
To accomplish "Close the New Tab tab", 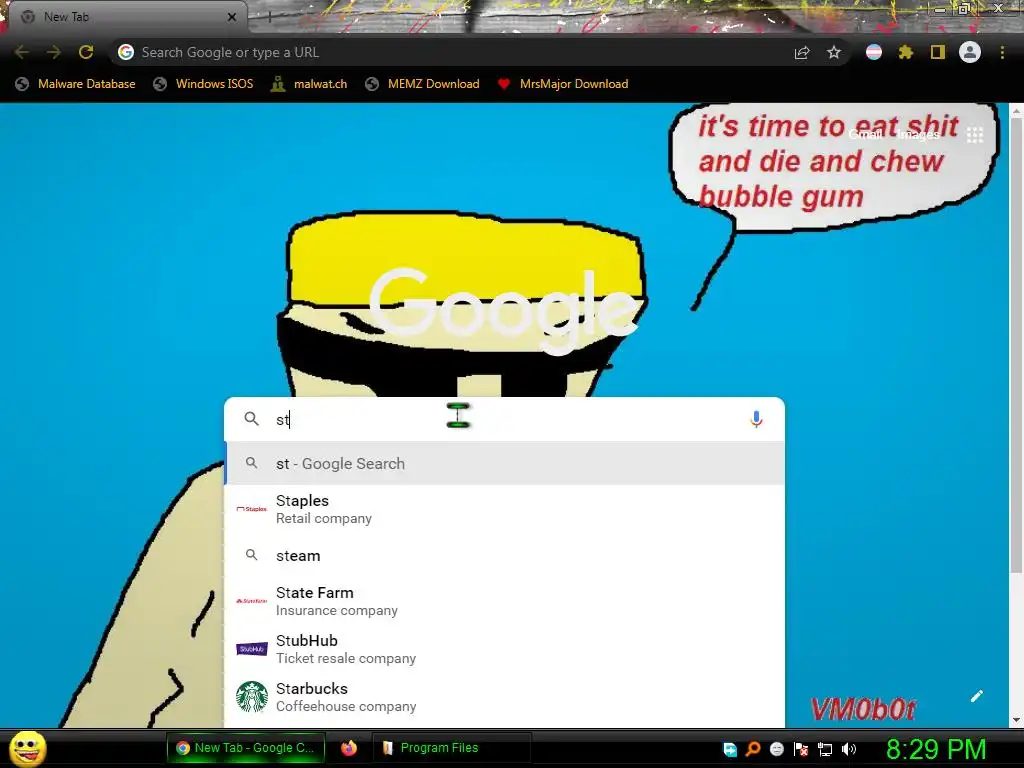I will click(x=231, y=17).
